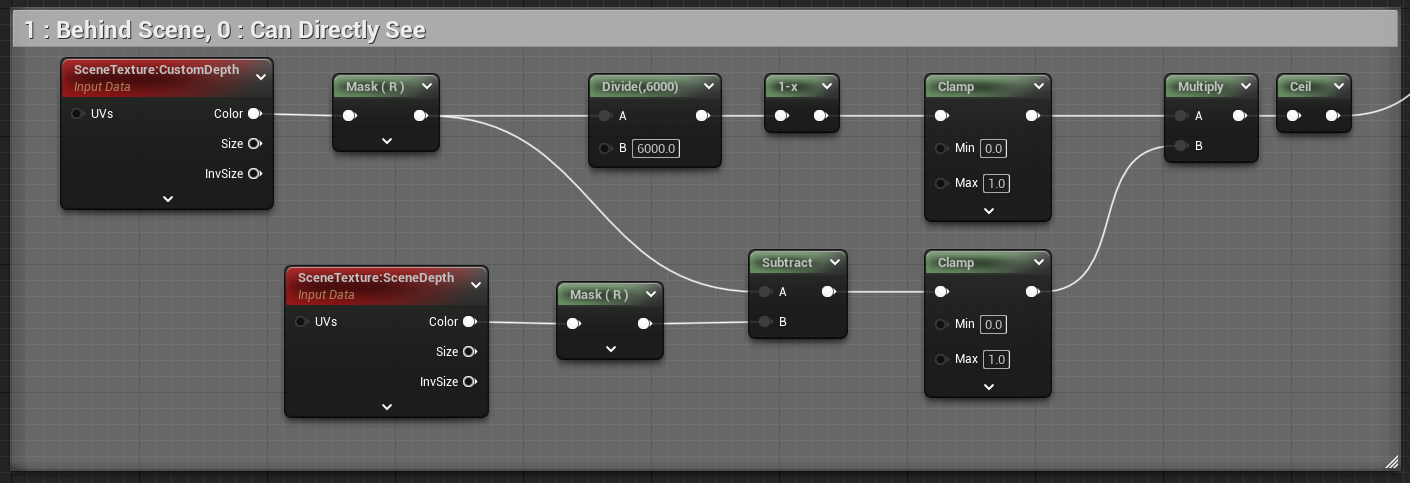Click the Max 1.0 field on Clamp fed by Subtract
The width and height of the screenshot is (1410, 483).
[996, 359]
